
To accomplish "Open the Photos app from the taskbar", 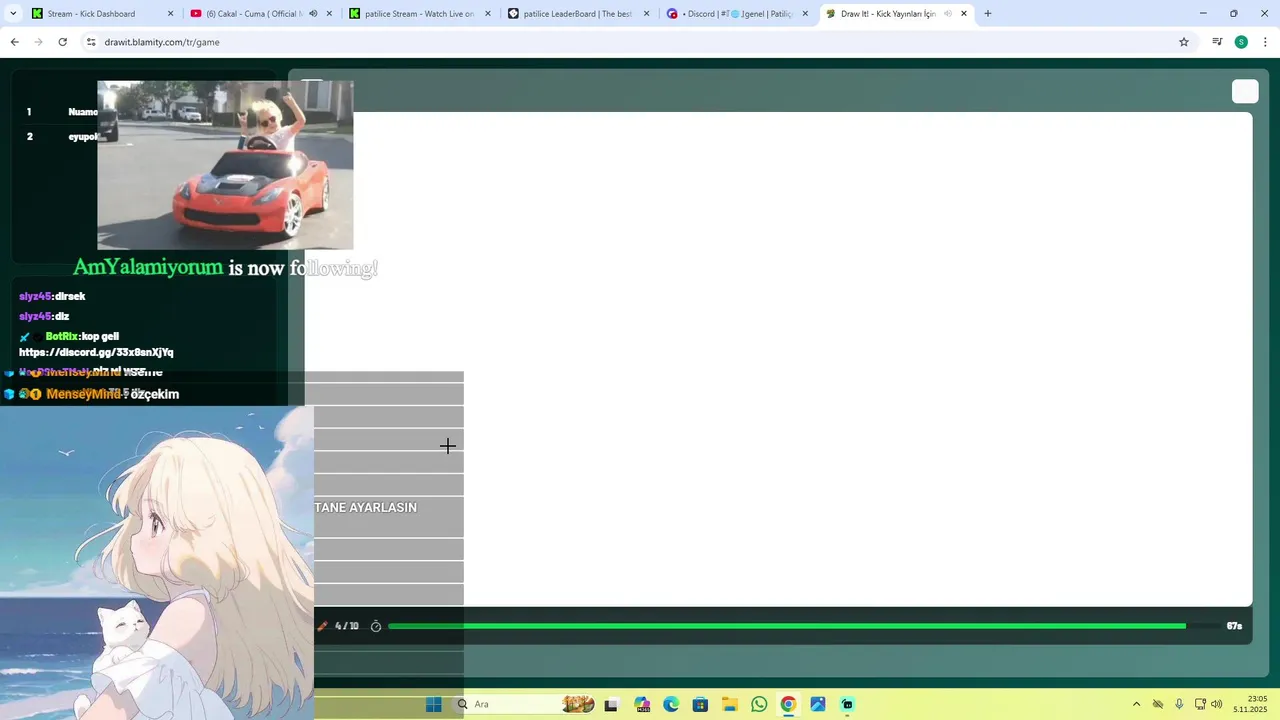I will click(818, 704).
